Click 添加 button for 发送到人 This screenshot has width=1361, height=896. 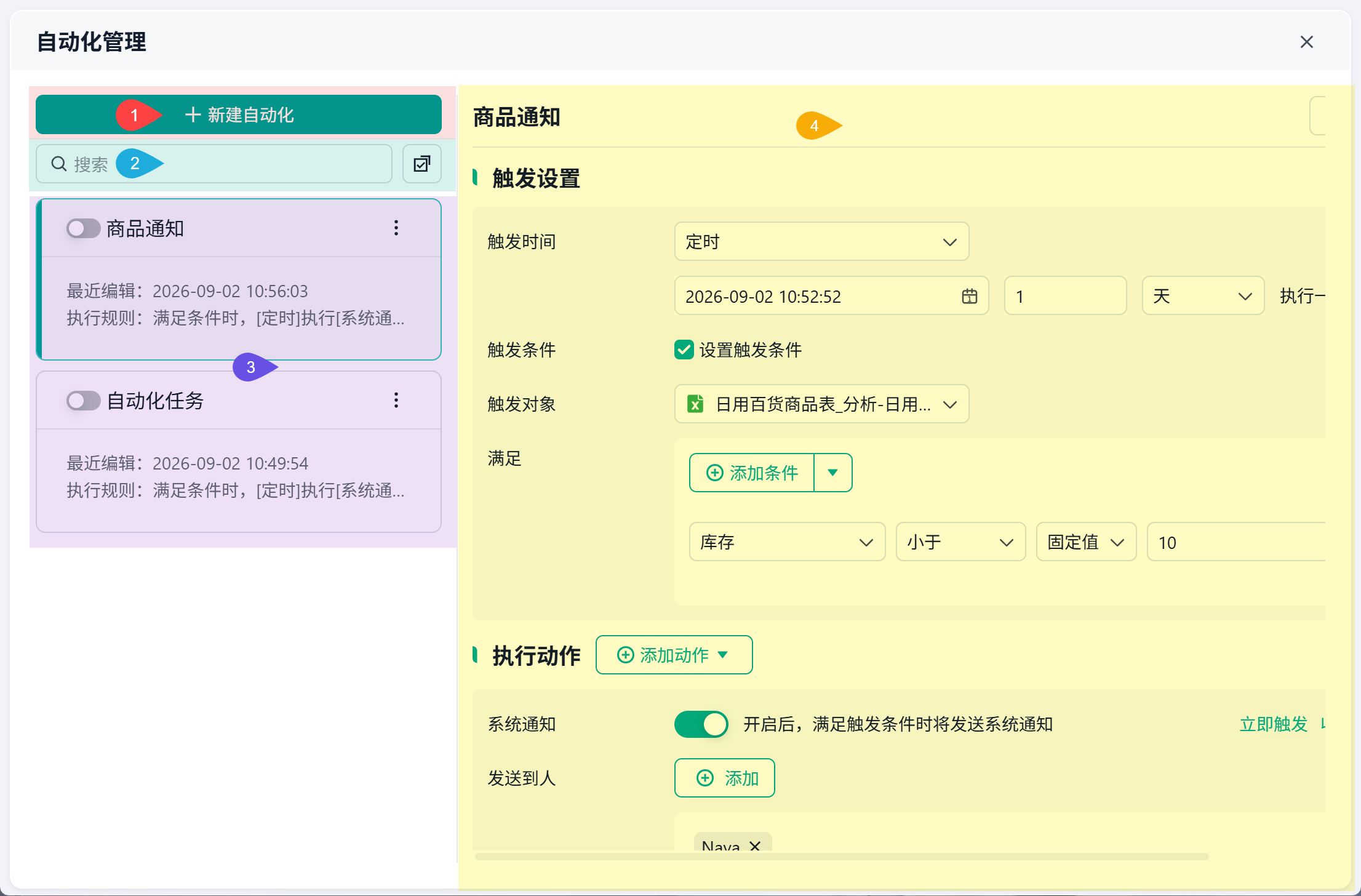[725, 778]
